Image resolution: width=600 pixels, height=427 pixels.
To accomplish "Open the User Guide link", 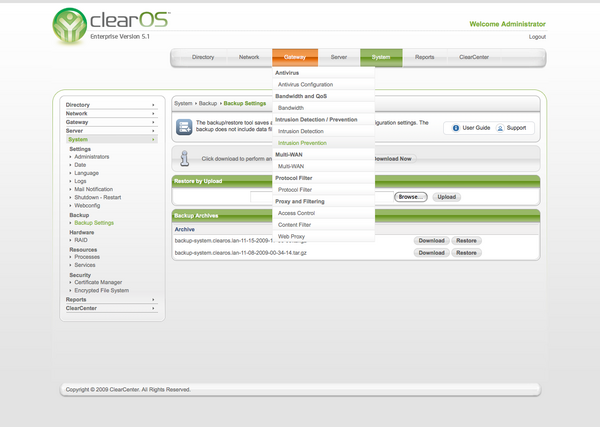I will click(x=476, y=128).
